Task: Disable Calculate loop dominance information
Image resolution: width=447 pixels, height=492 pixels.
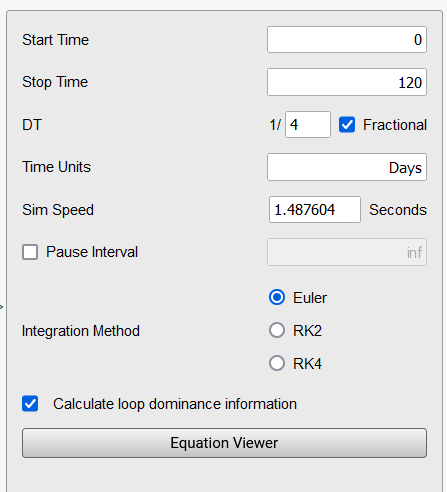Action: click(x=30, y=404)
